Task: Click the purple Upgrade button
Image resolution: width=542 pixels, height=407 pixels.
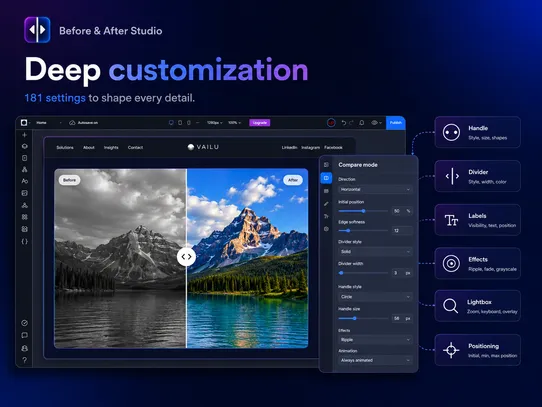Action: pos(260,123)
